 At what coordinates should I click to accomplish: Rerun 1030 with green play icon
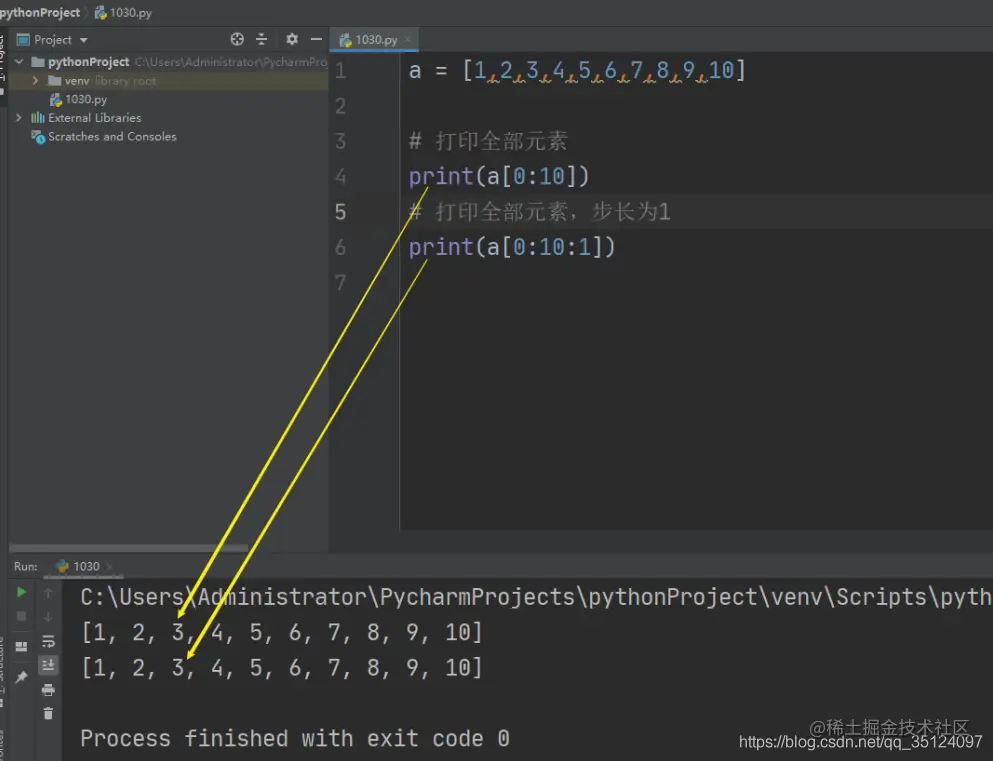point(21,592)
